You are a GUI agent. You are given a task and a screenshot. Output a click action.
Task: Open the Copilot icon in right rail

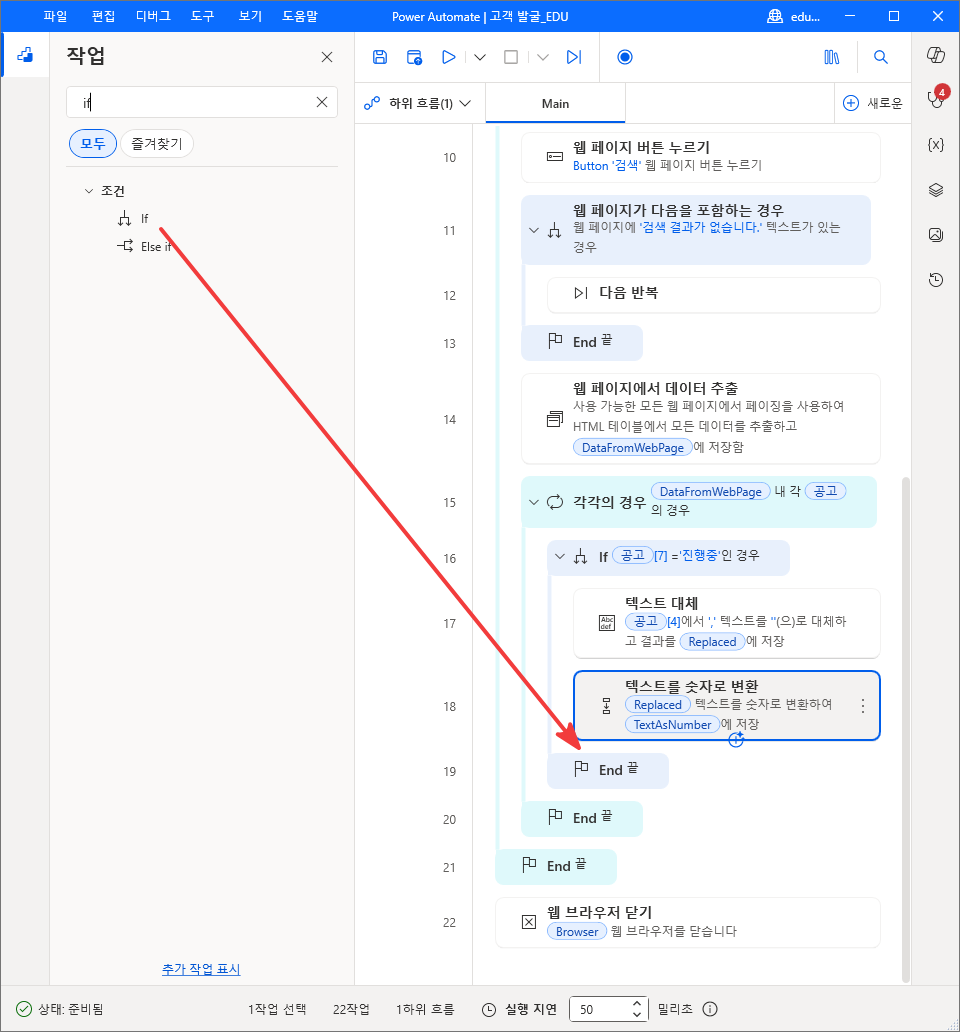936,55
